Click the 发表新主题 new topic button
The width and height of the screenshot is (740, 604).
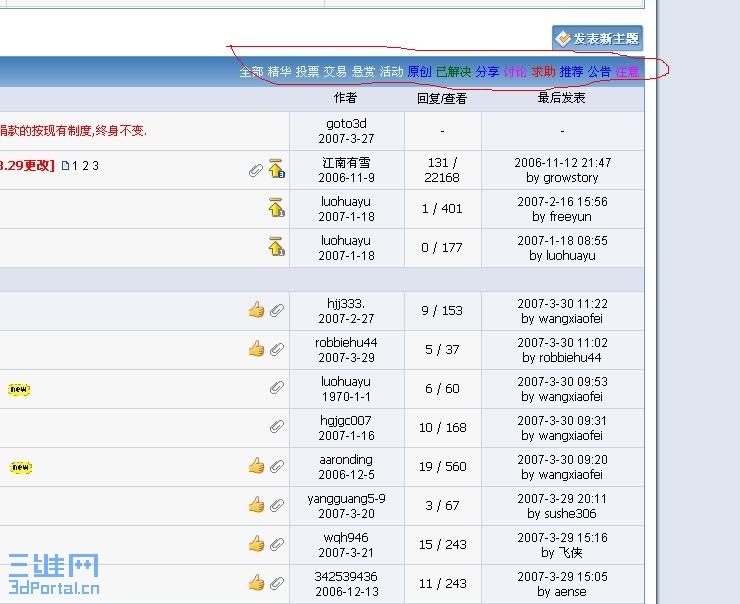point(597,38)
